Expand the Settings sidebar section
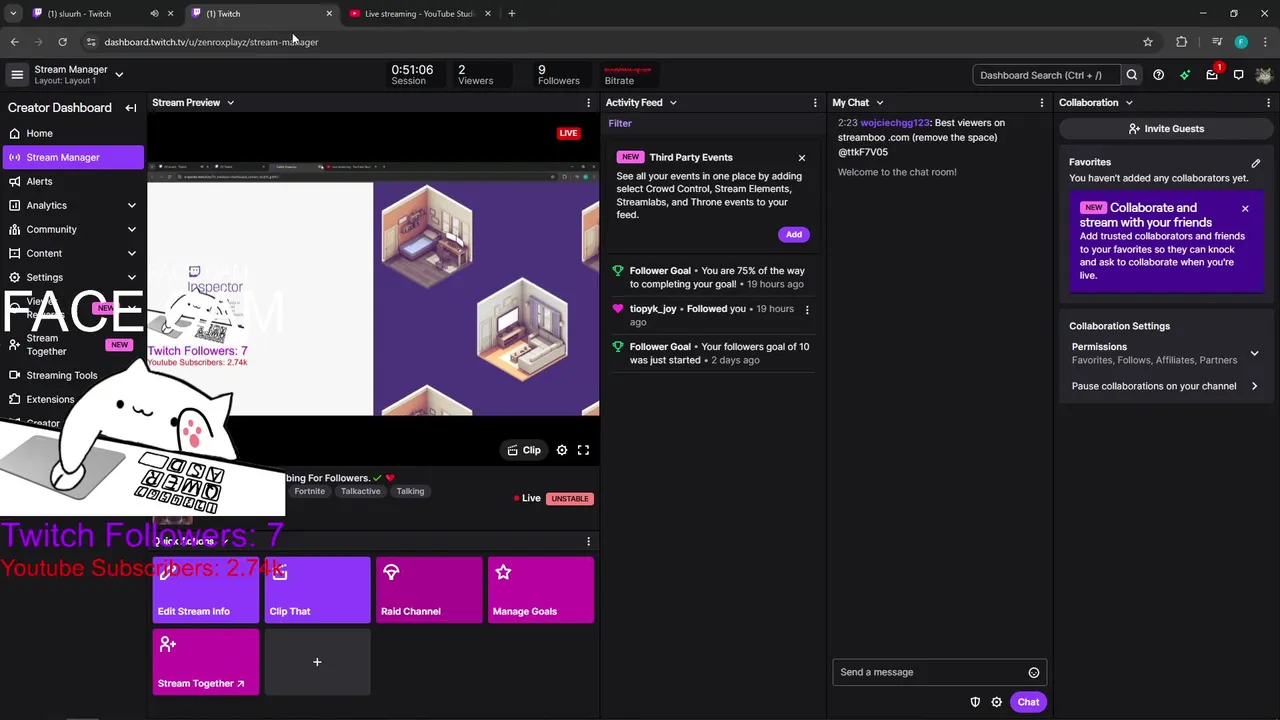The height and width of the screenshot is (720, 1280). point(132,278)
